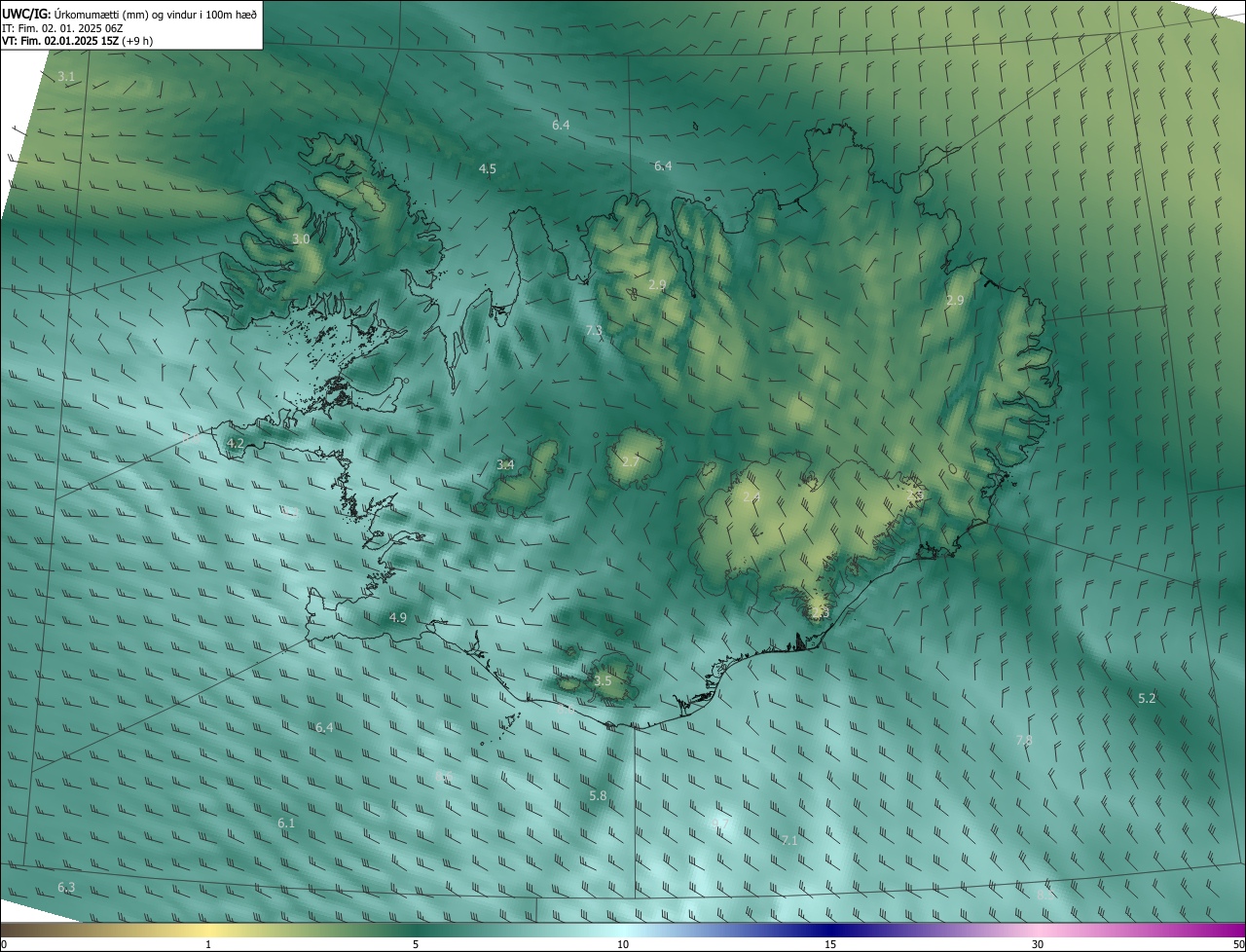1246x952 pixels.
Task: Click the 7.8 precipitation value label
Action: pyautogui.click(x=1024, y=742)
